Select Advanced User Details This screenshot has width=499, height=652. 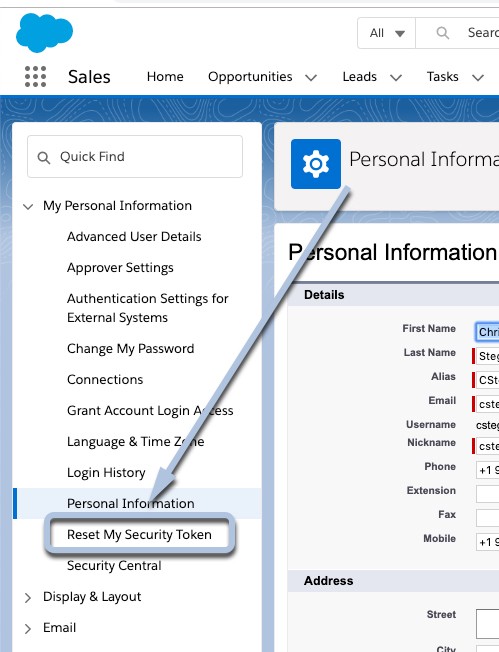point(134,237)
